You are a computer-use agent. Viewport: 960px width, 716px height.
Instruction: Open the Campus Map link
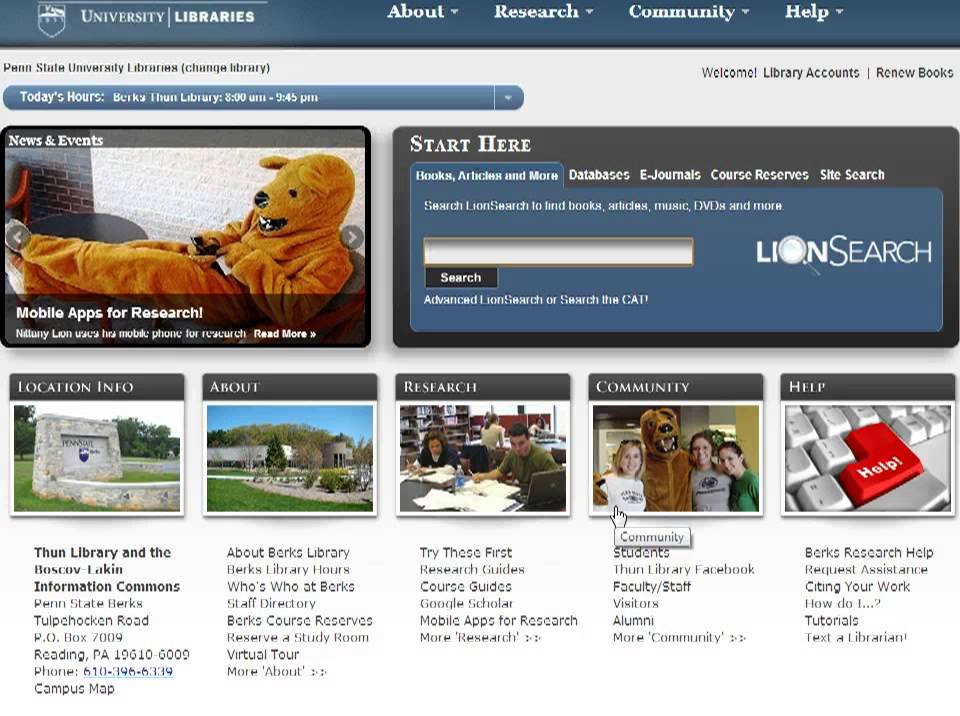(74, 688)
